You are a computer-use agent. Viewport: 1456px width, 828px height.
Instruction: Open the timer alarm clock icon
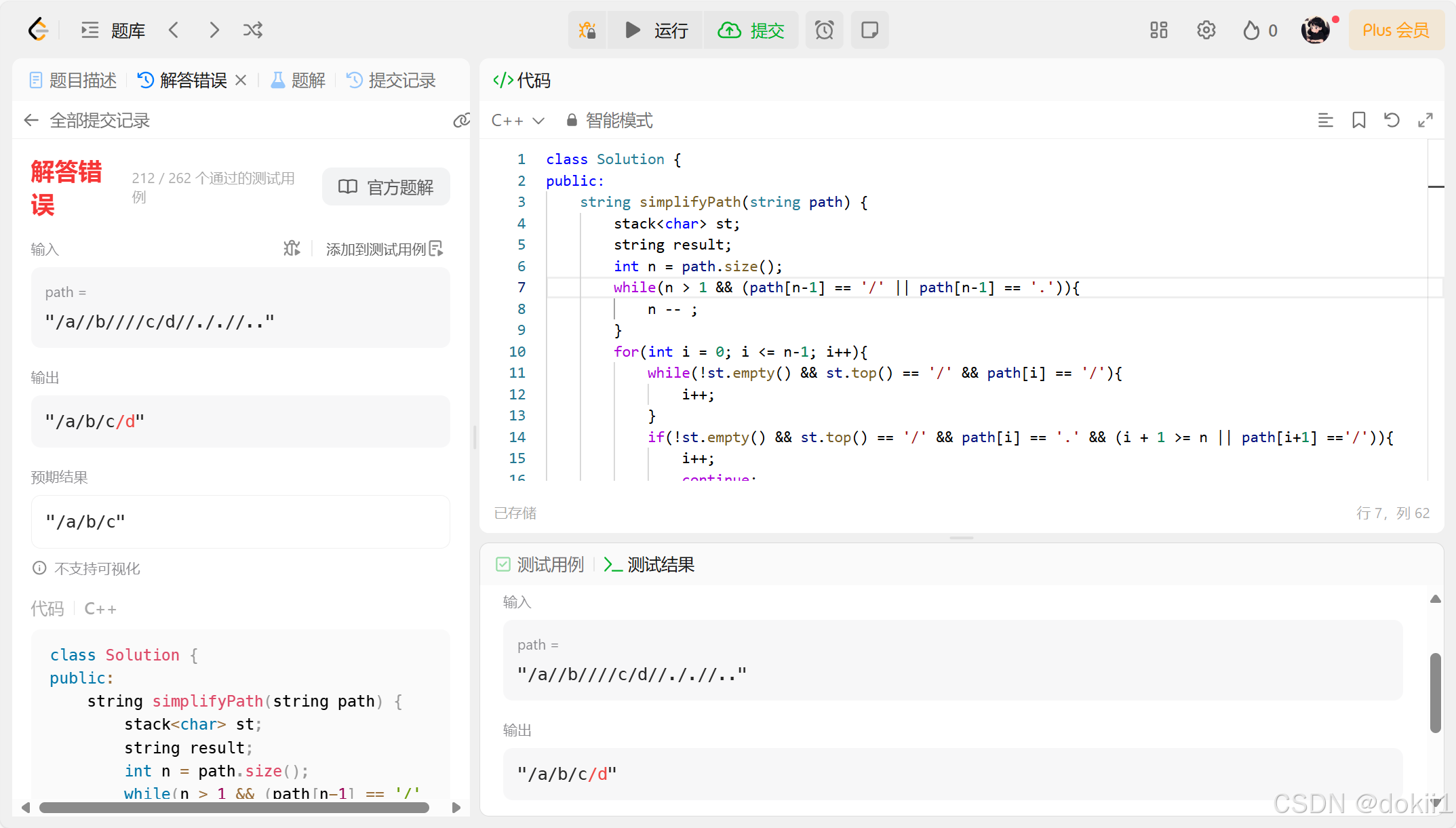click(824, 31)
